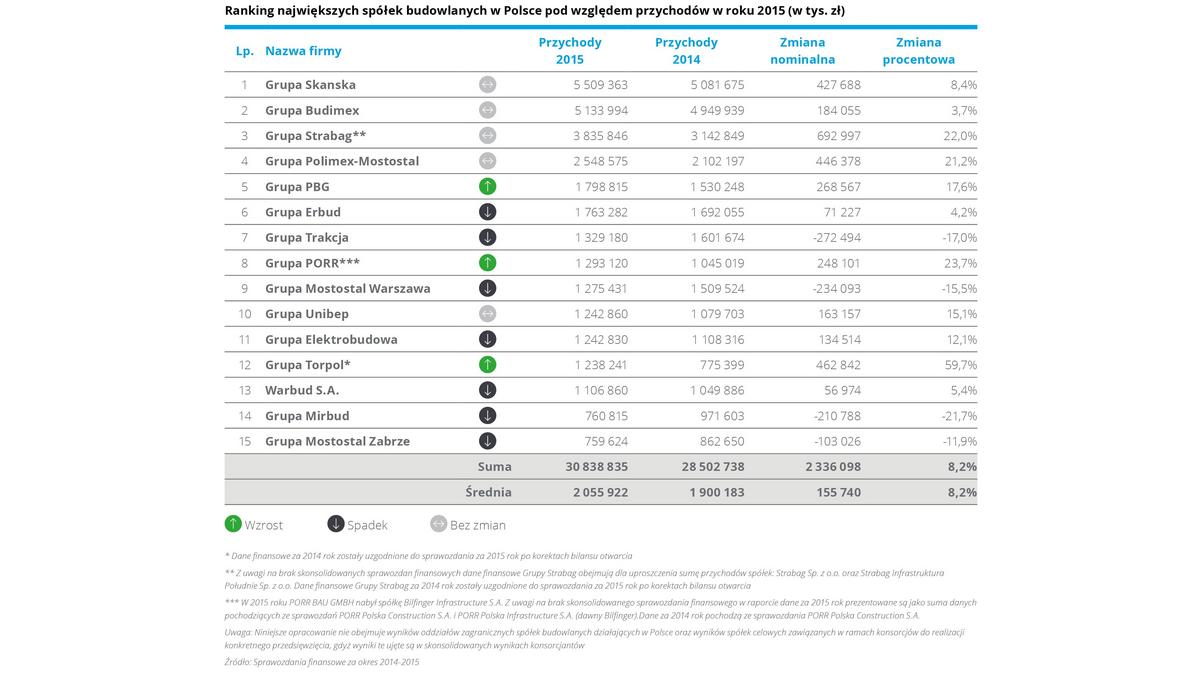Screen dimensions: 1200x675
Task: Click the green Wzrost legend icon
Action: [x=233, y=524]
